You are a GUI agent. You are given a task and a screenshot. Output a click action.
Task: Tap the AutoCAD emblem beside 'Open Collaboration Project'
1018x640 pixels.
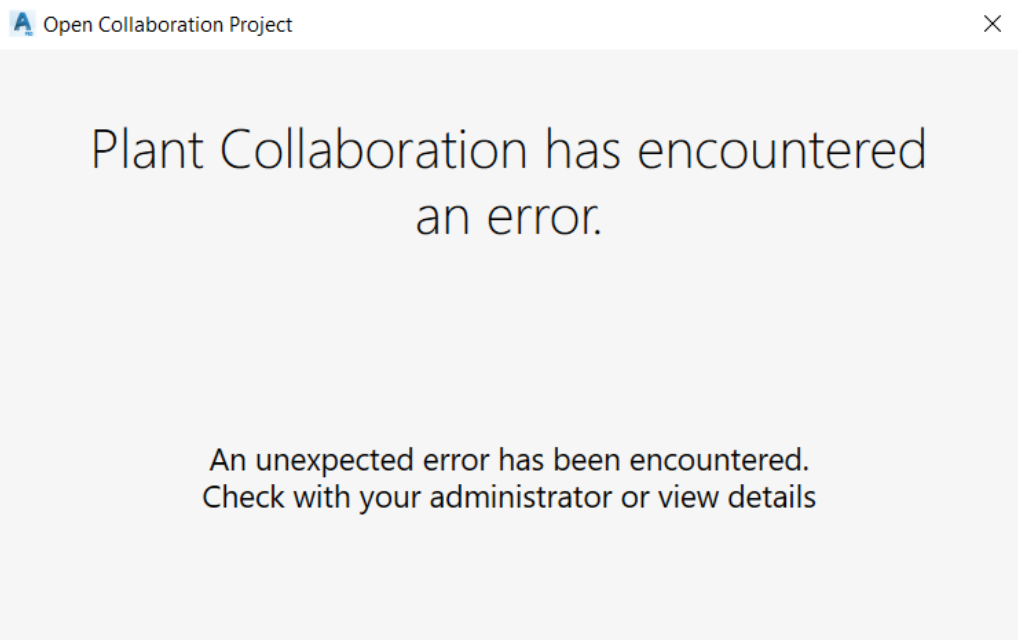[20, 23]
